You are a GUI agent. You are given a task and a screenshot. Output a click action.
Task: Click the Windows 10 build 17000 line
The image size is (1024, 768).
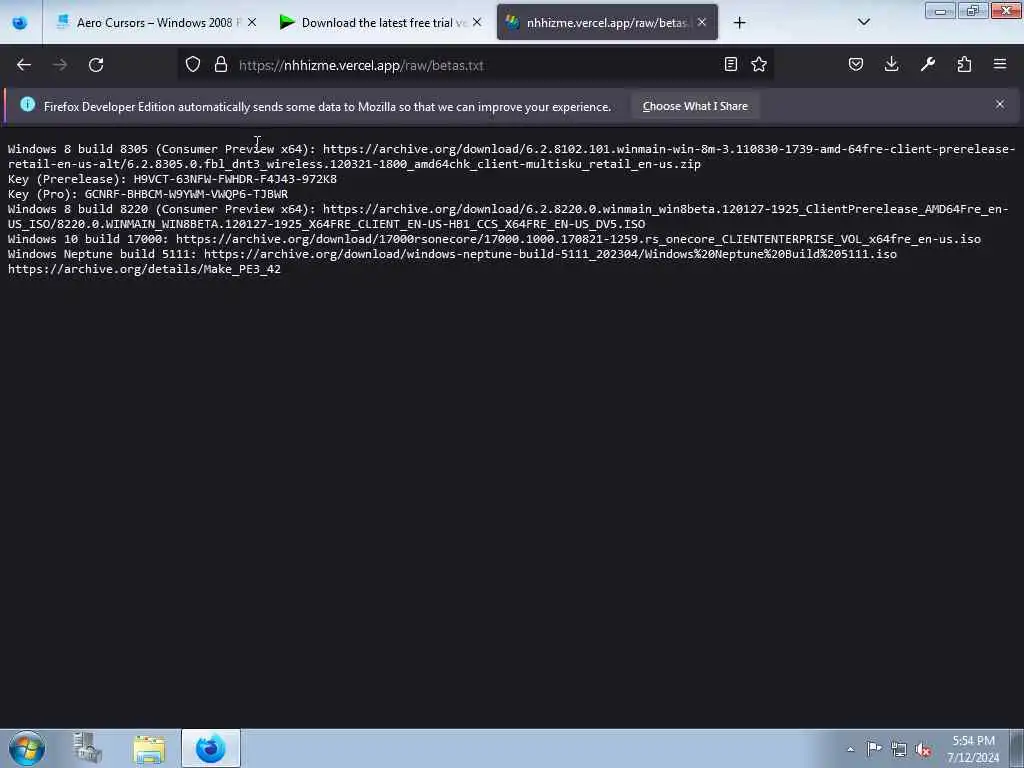[x=494, y=239]
